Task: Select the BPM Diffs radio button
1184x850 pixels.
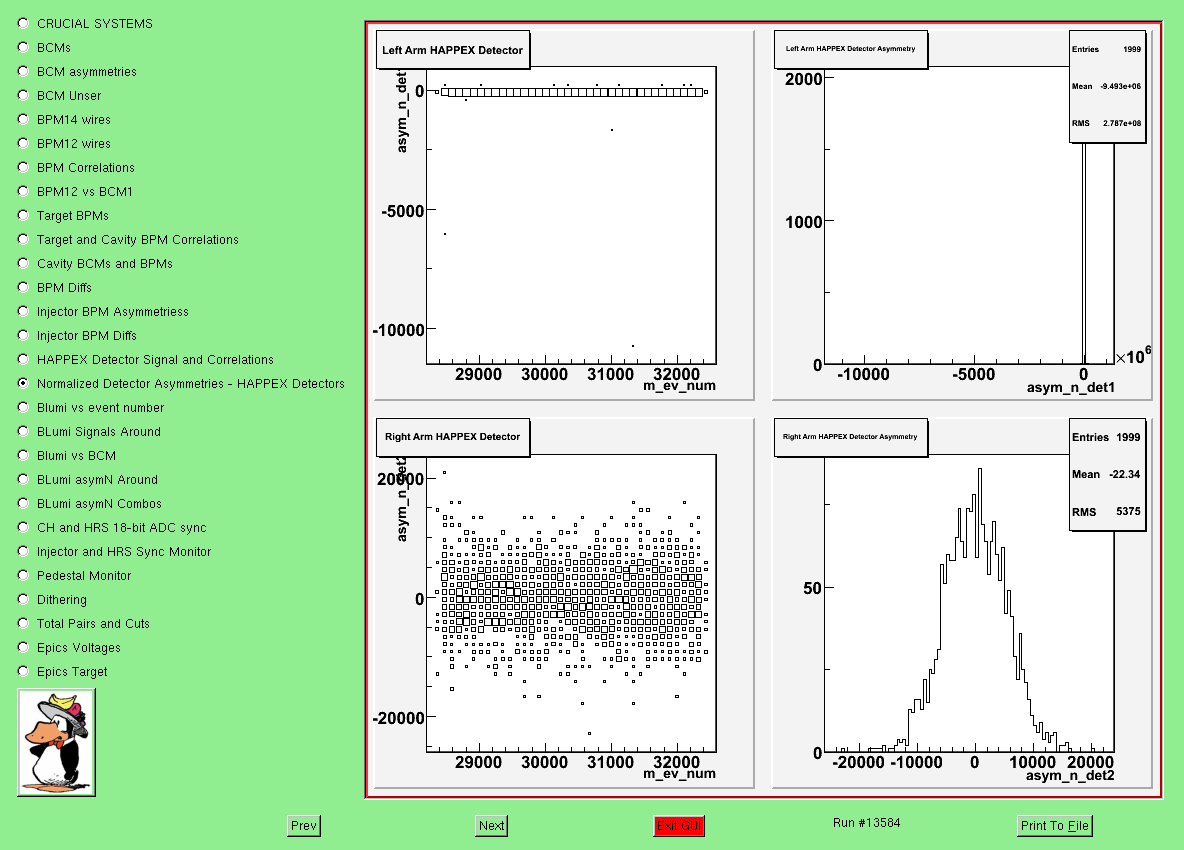Action: 23,288
